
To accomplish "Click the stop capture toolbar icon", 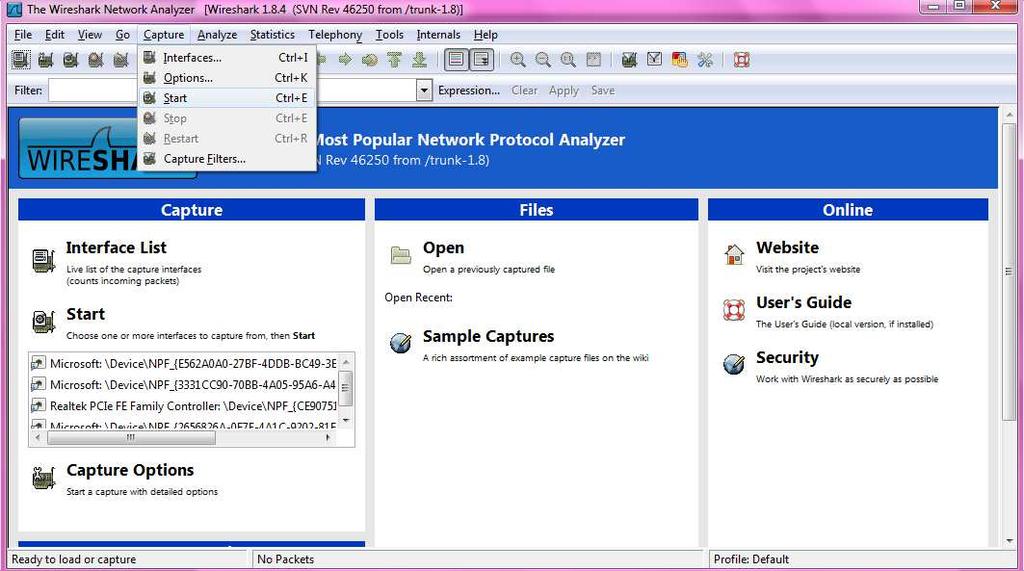I will coord(96,60).
